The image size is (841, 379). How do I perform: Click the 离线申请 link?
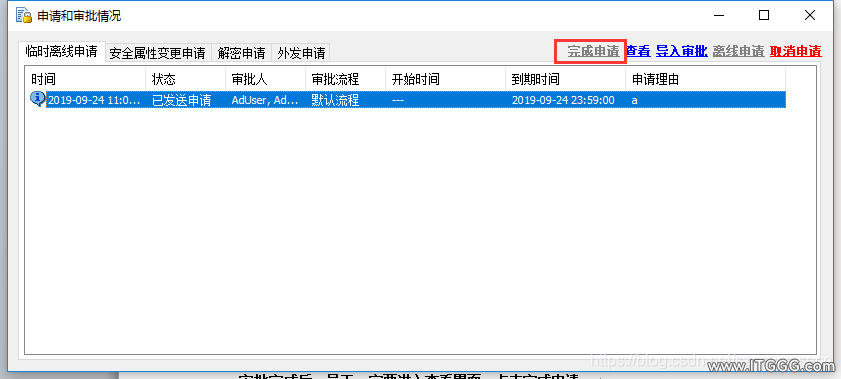pos(739,51)
